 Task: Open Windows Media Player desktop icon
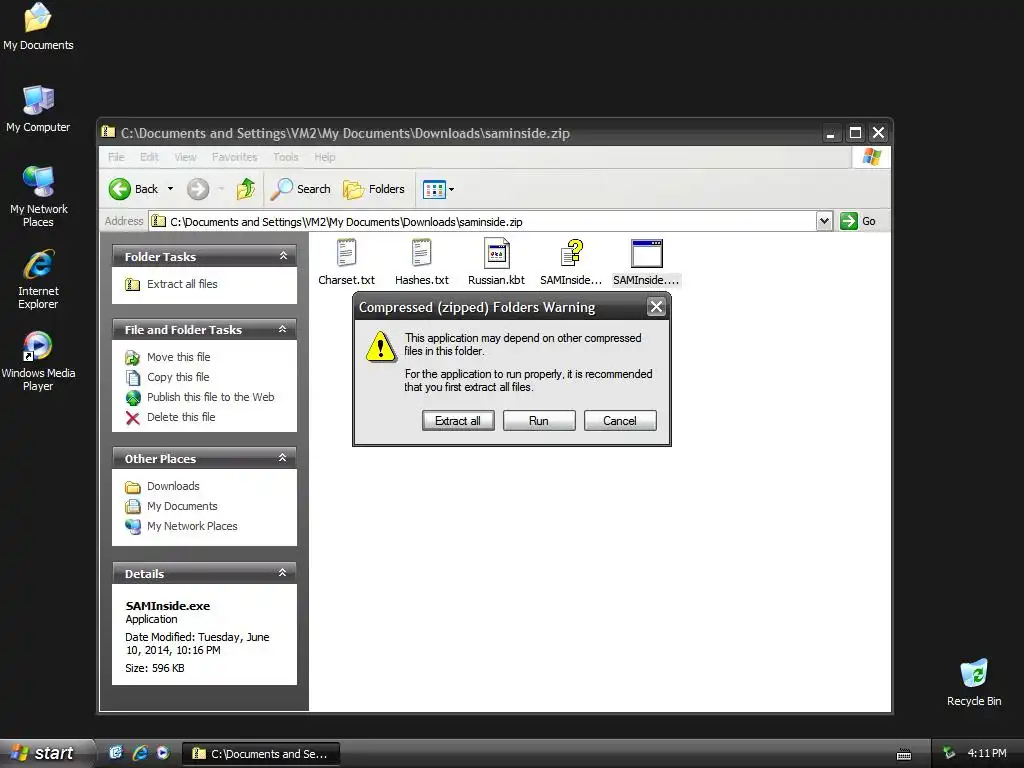[39, 361]
